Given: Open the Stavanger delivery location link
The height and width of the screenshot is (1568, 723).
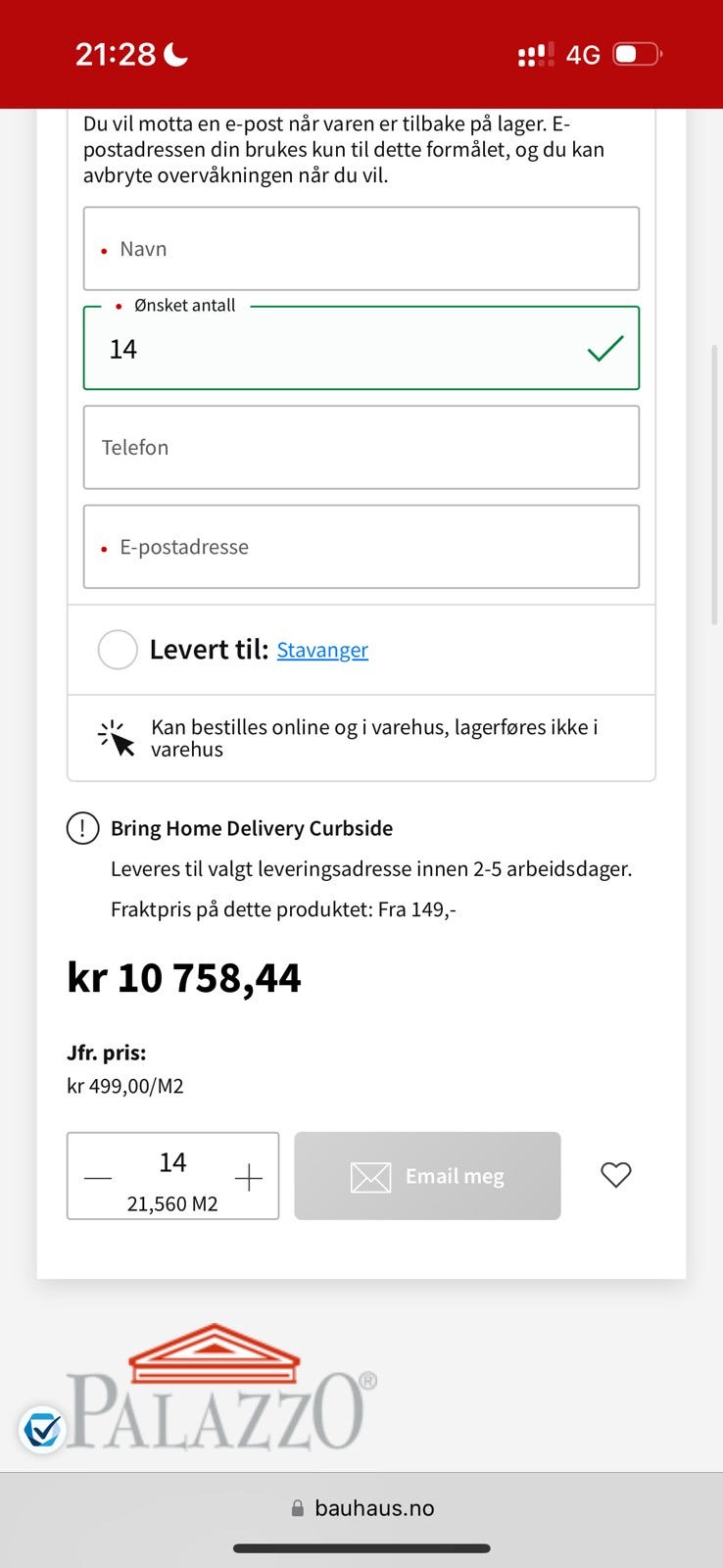Looking at the screenshot, I should [322, 650].
